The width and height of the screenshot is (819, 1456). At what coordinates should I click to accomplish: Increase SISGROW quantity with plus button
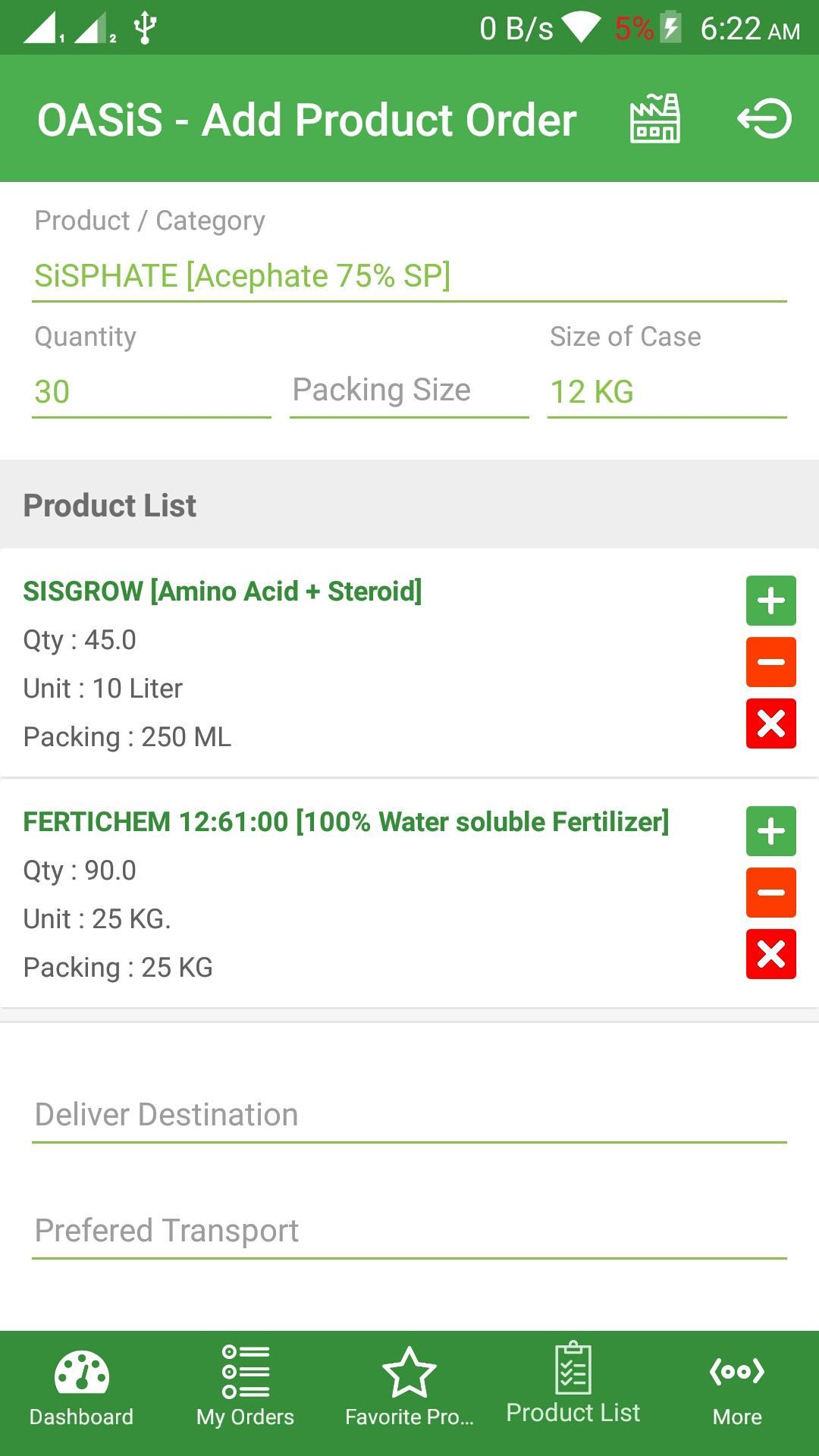click(x=771, y=601)
